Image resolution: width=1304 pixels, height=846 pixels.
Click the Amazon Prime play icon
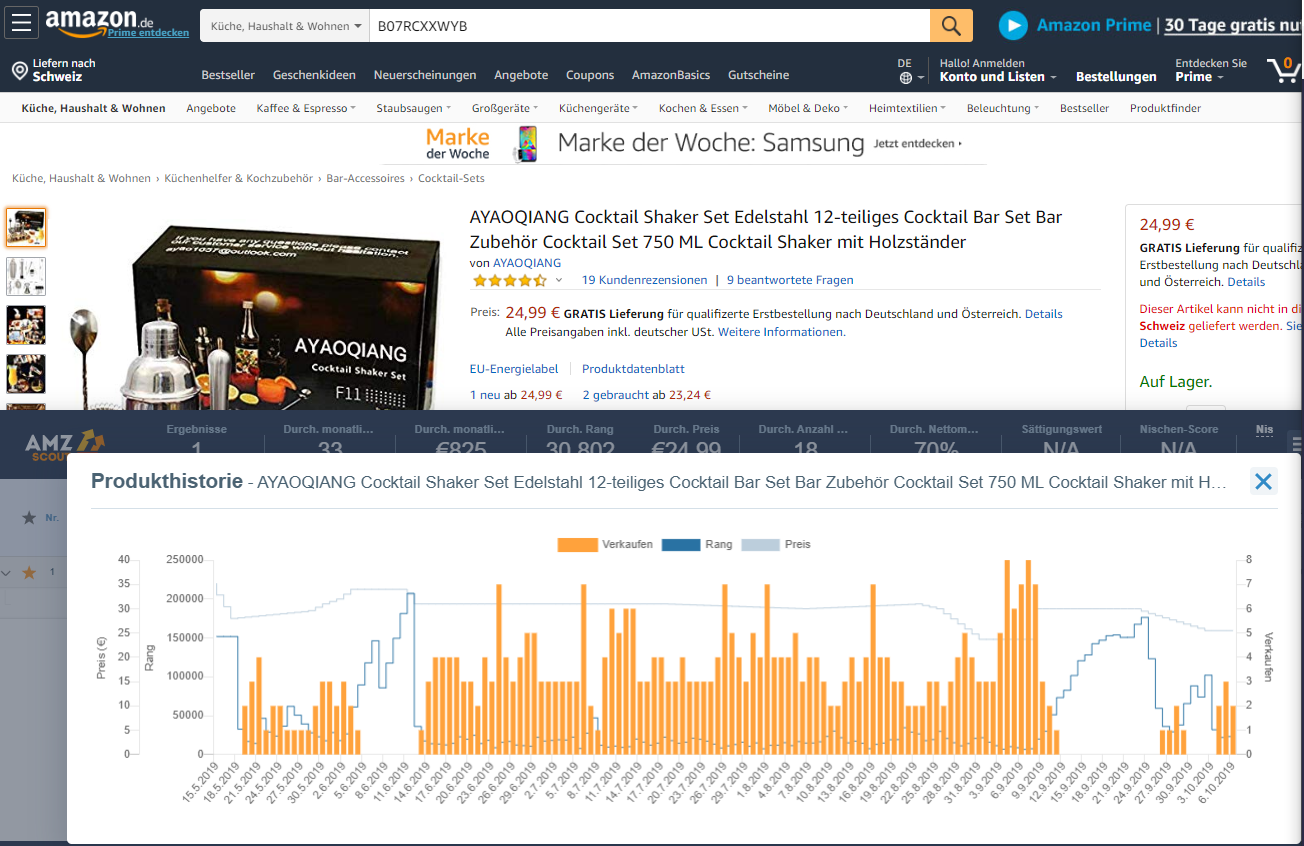click(1013, 25)
